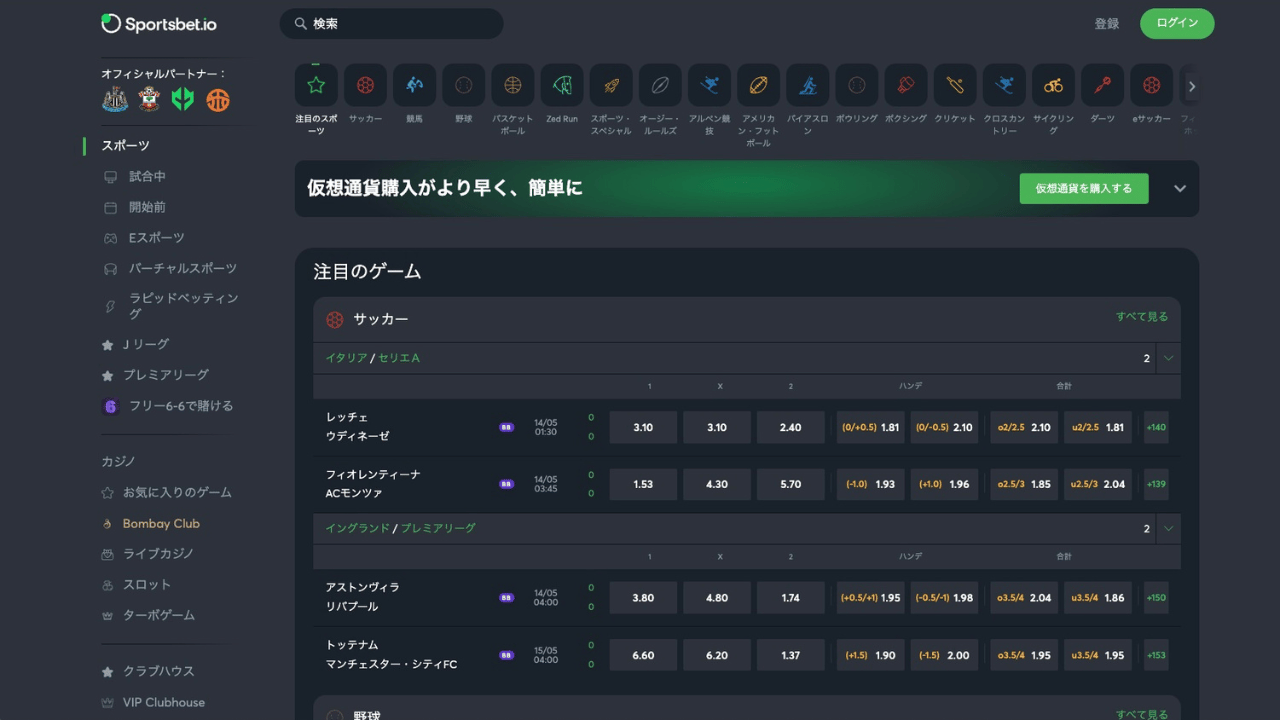
Task: Open Bombay Club casino link
Action: 161,523
